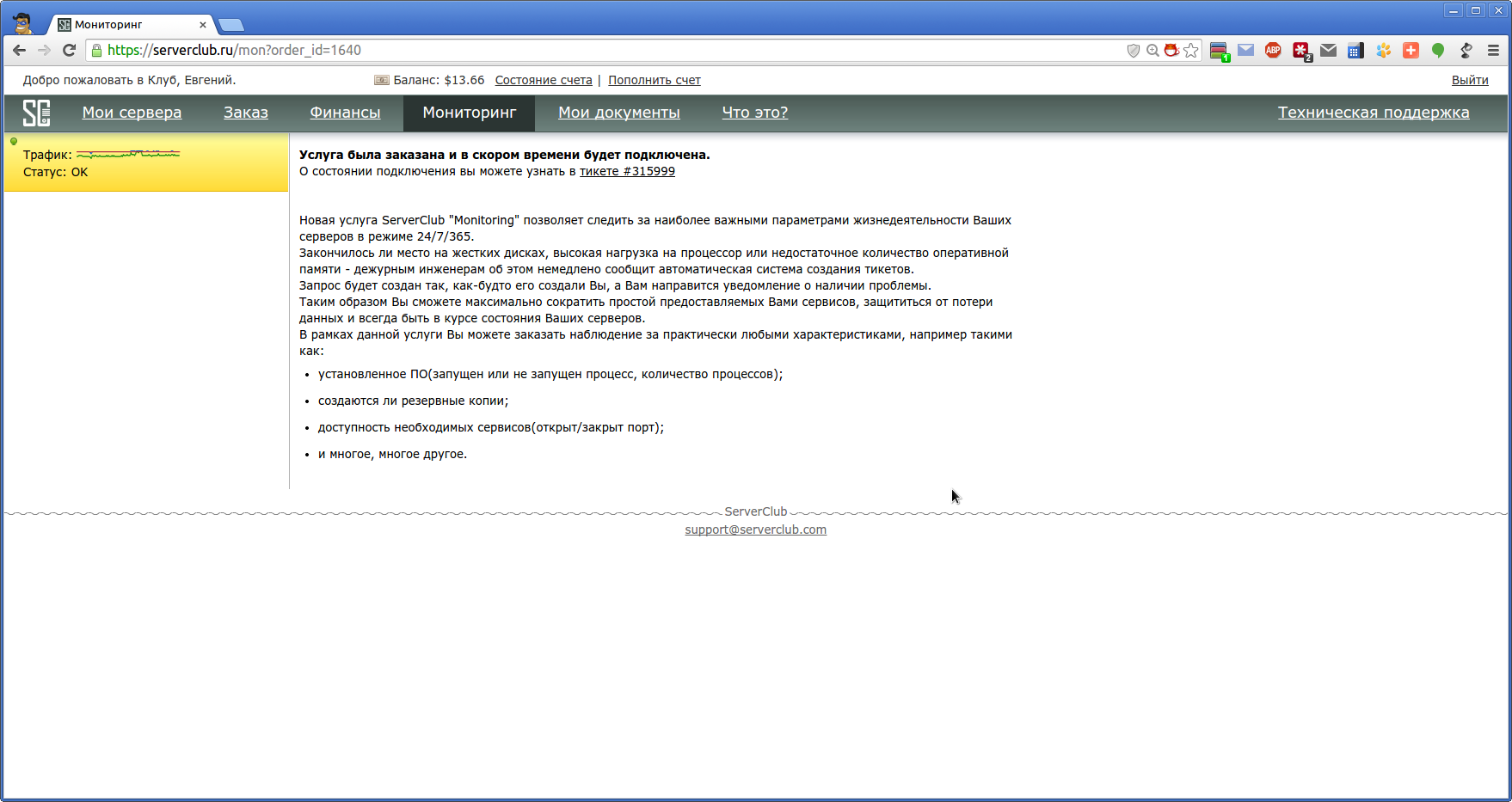This screenshot has width=1512, height=802.
Task: Select the Мониторинг navigation item
Action: tap(469, 113)
